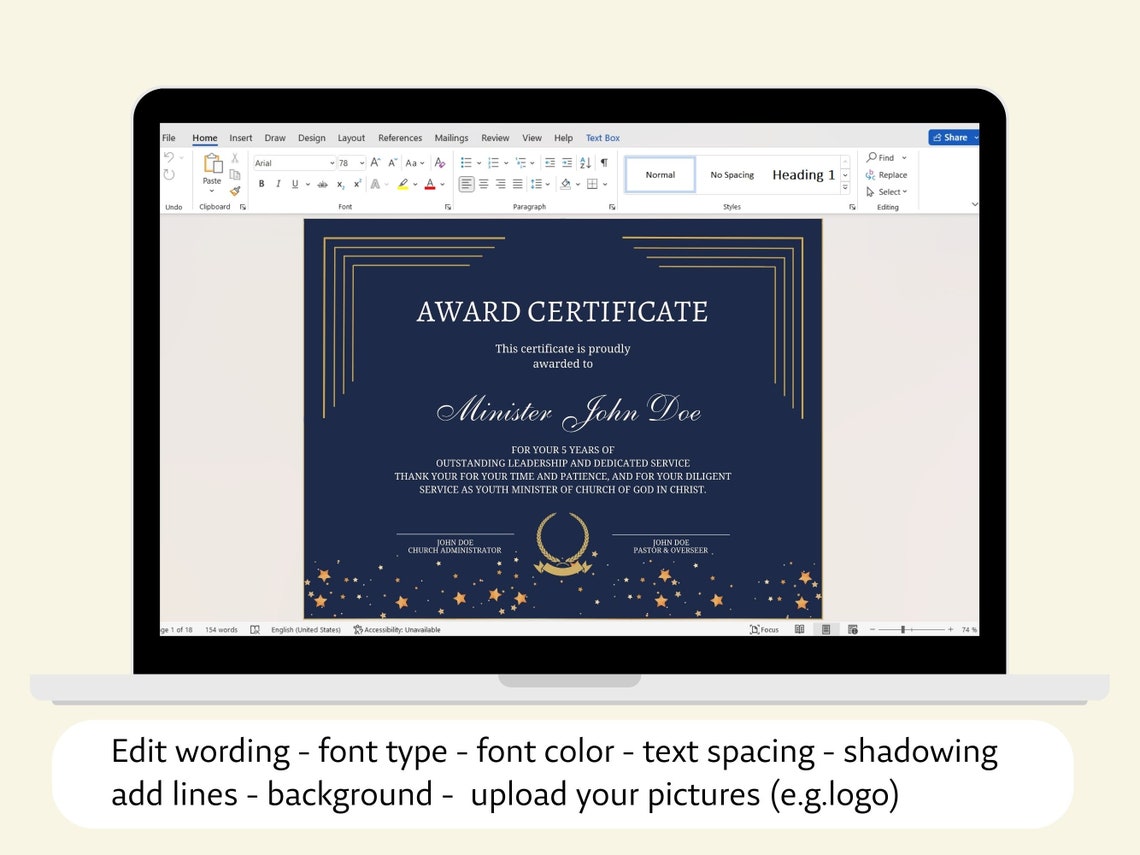Screen dimensions: 1140x855
Task: Open the Bullets dropdown arrow
Action: [x=478, y=163]
